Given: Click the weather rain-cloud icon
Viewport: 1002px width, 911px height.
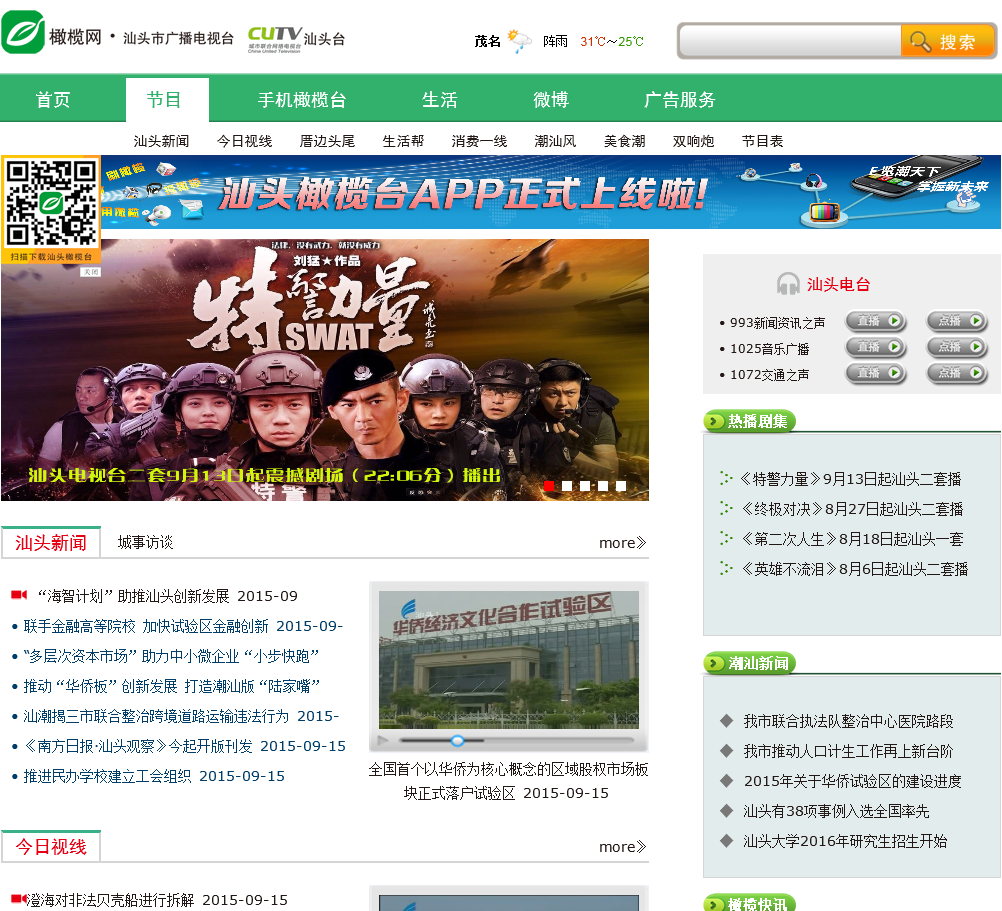Looking at the screenshot, I should (x=520, y=40).
